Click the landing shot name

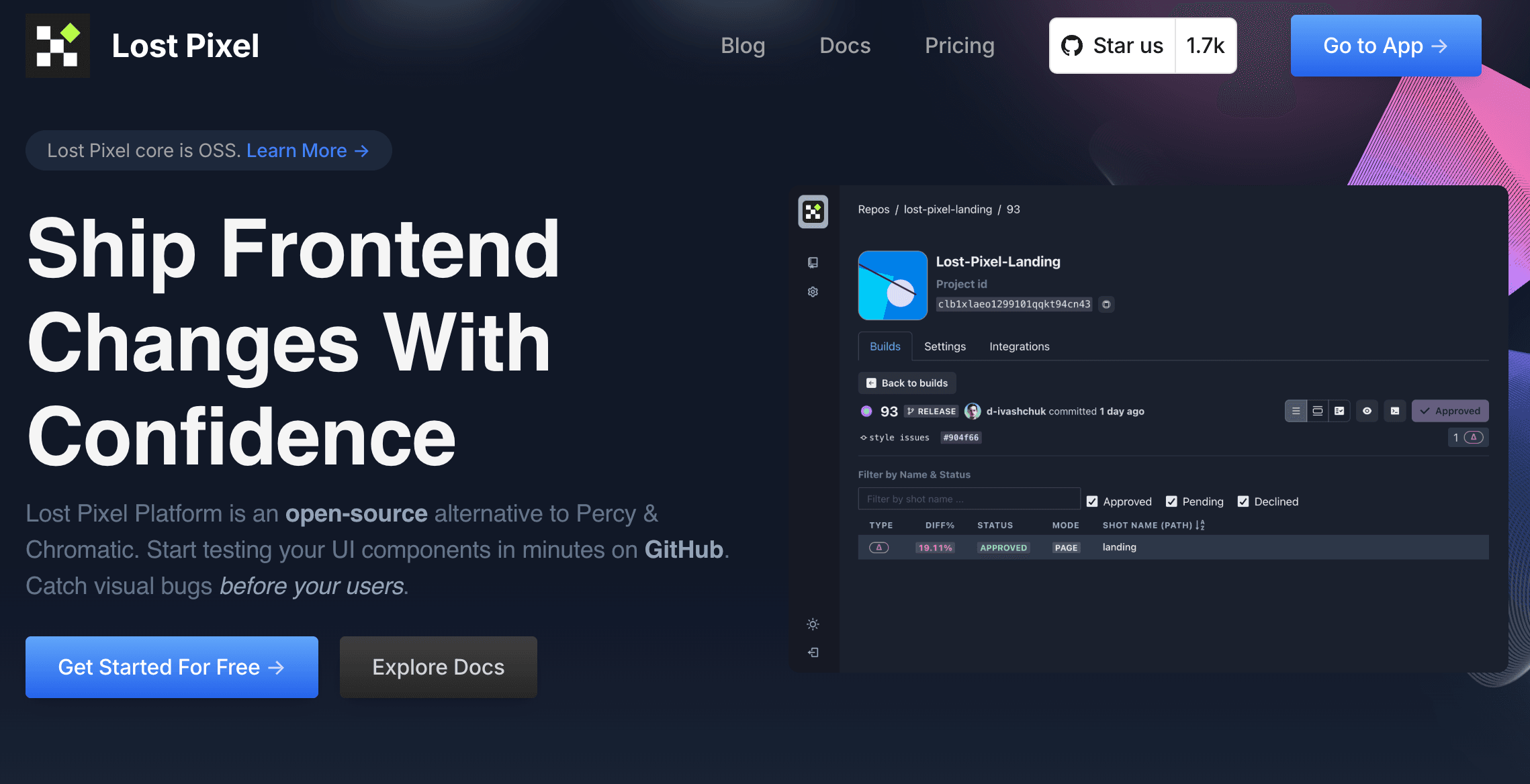[1120, 547]
